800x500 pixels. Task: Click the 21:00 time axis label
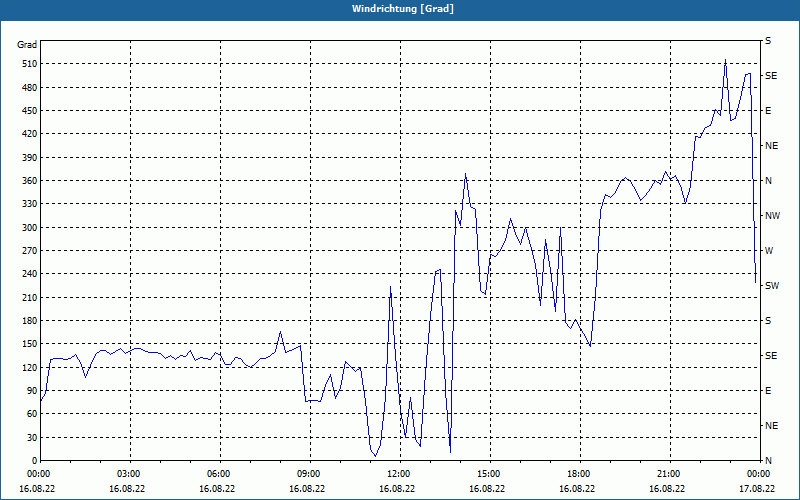coord(668,473)
